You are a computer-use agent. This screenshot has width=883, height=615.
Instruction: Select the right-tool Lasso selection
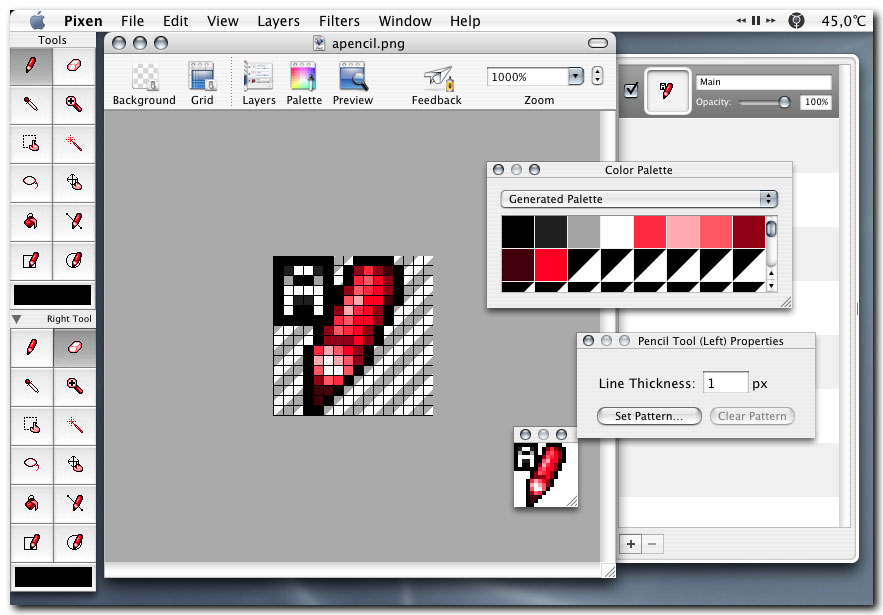[31, 463]
